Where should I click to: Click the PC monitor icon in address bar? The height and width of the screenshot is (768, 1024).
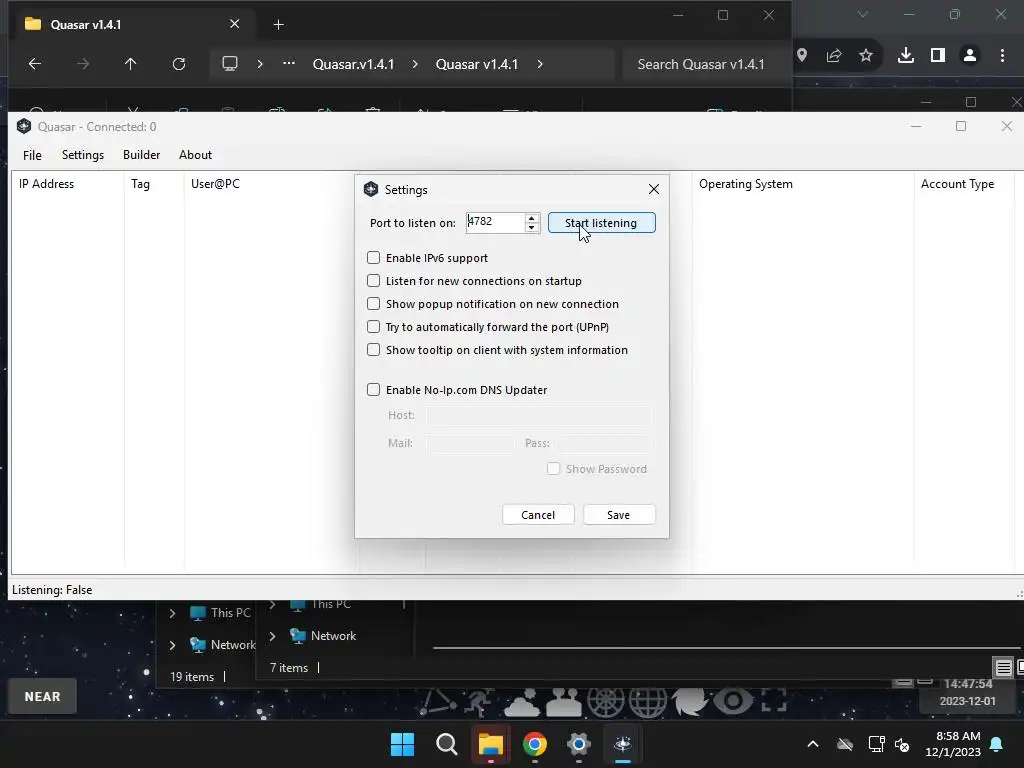[230, 64]
